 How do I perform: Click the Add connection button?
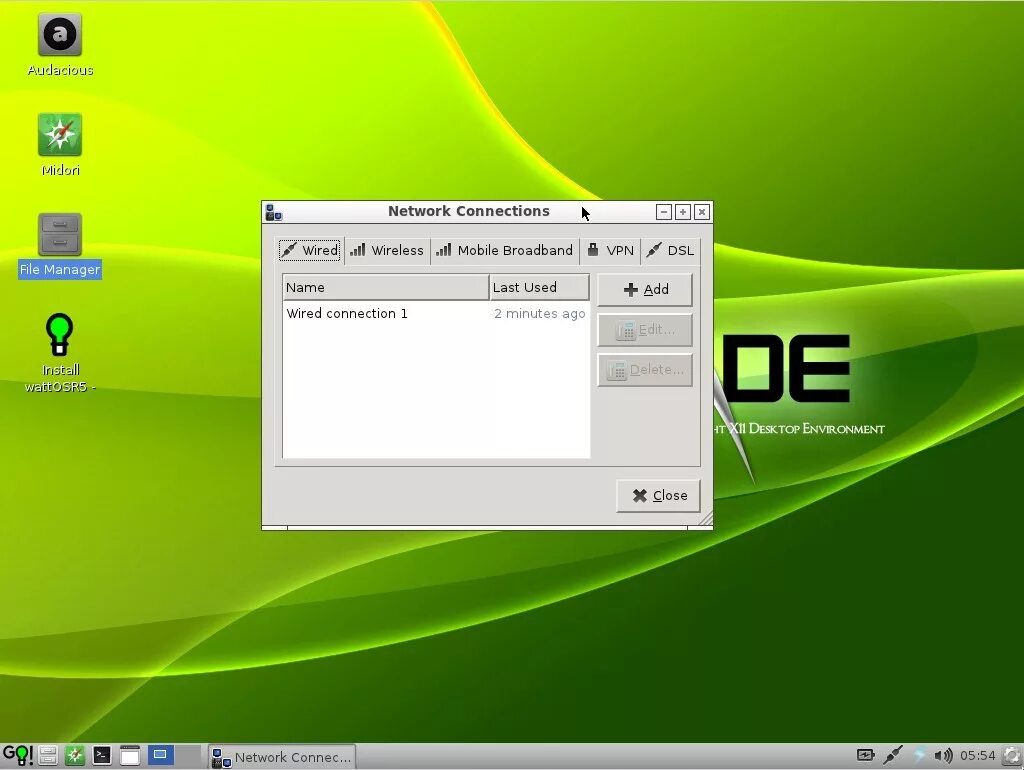[x=645, y=289]
